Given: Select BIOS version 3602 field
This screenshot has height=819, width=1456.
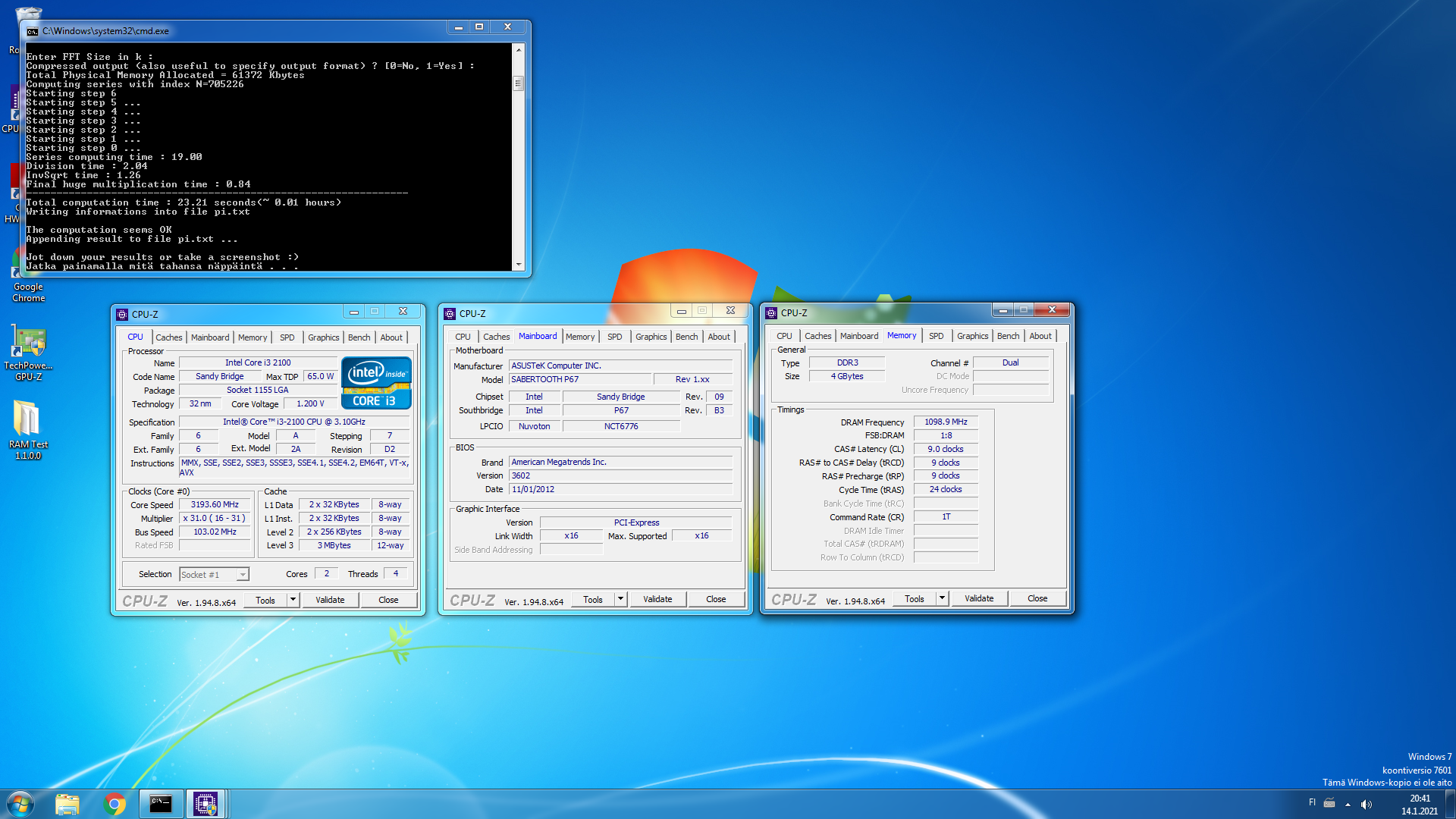Looking at the screenshot, I should 620,476.
